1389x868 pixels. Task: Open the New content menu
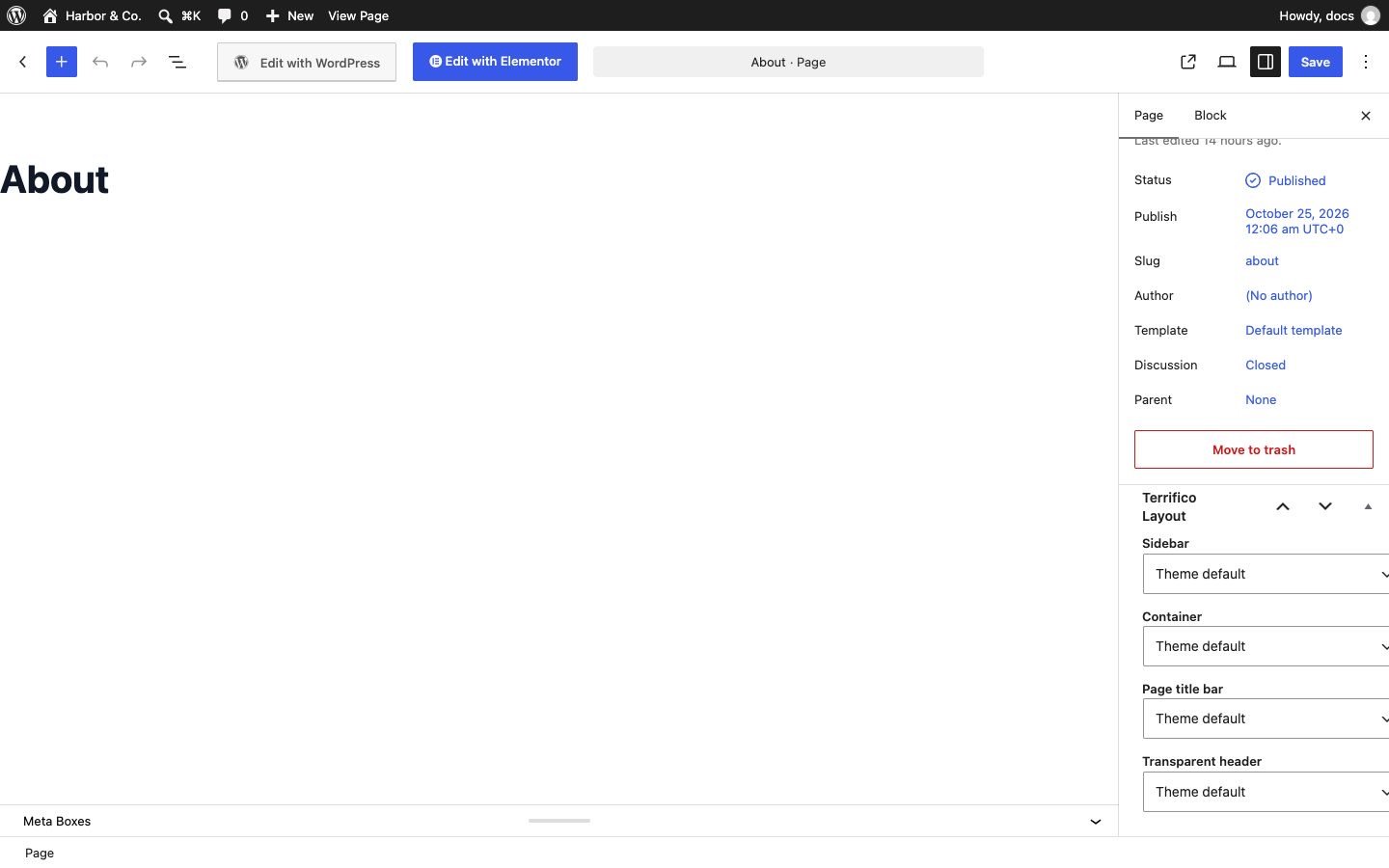289,15
